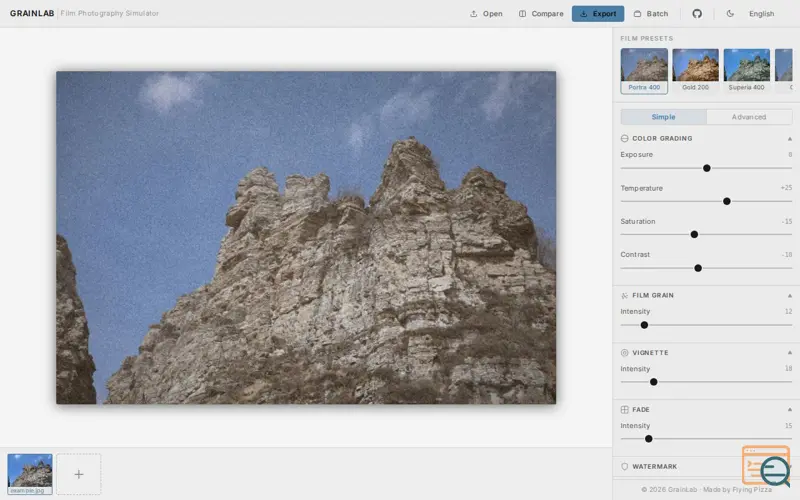
Task: Switch to the Advanced tab
Action: click(x=749, y=117)
